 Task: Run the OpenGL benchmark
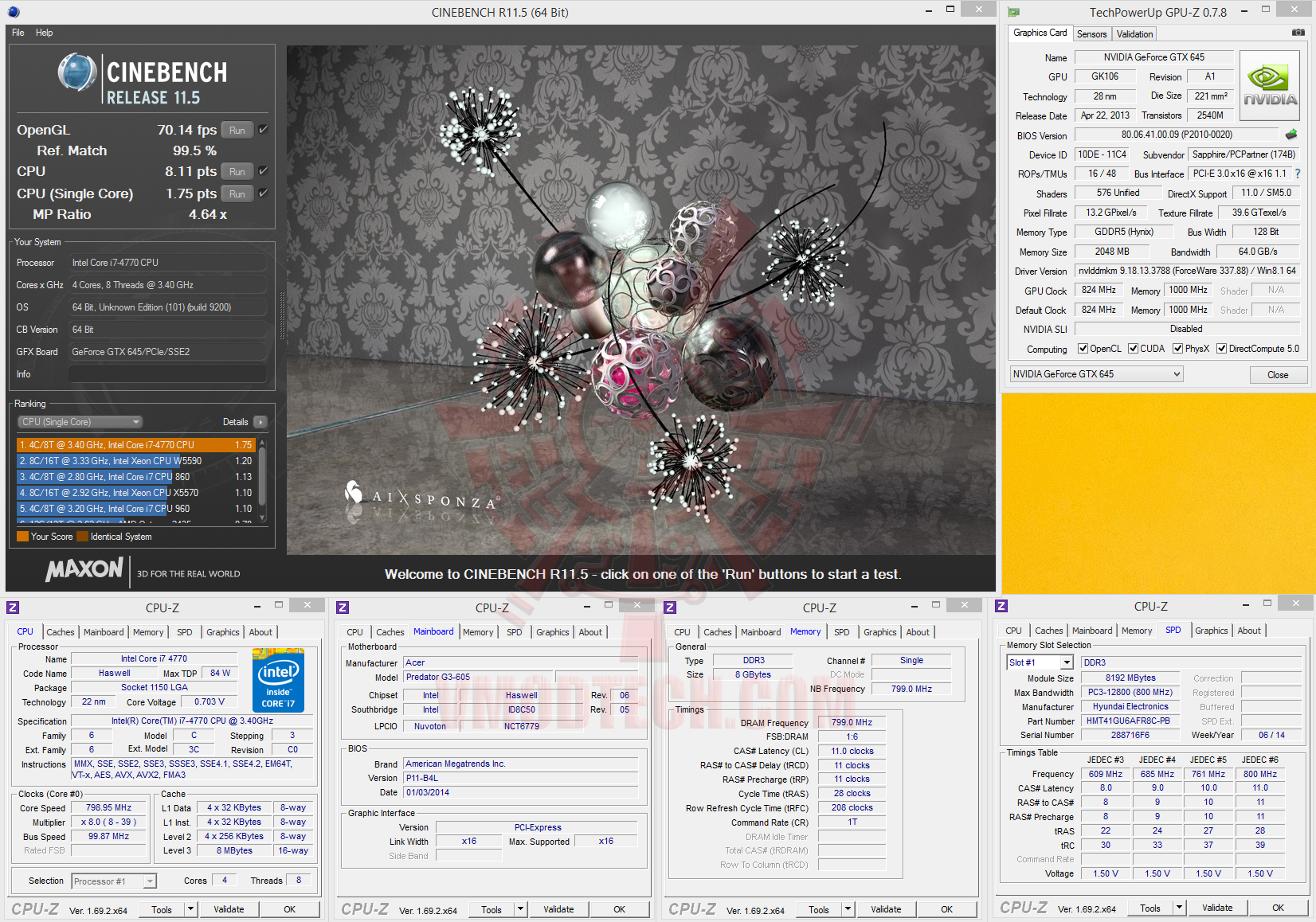[x=237, y=130]
